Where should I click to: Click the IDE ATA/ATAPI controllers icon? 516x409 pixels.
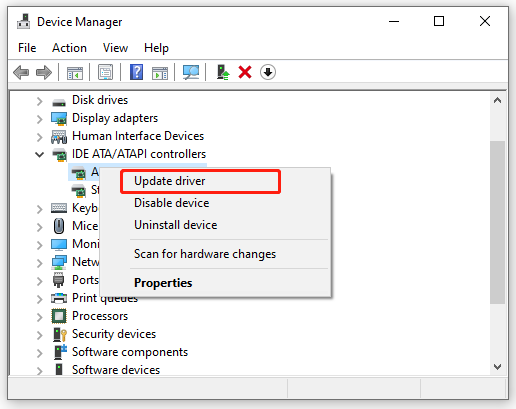tap(60, 155)
